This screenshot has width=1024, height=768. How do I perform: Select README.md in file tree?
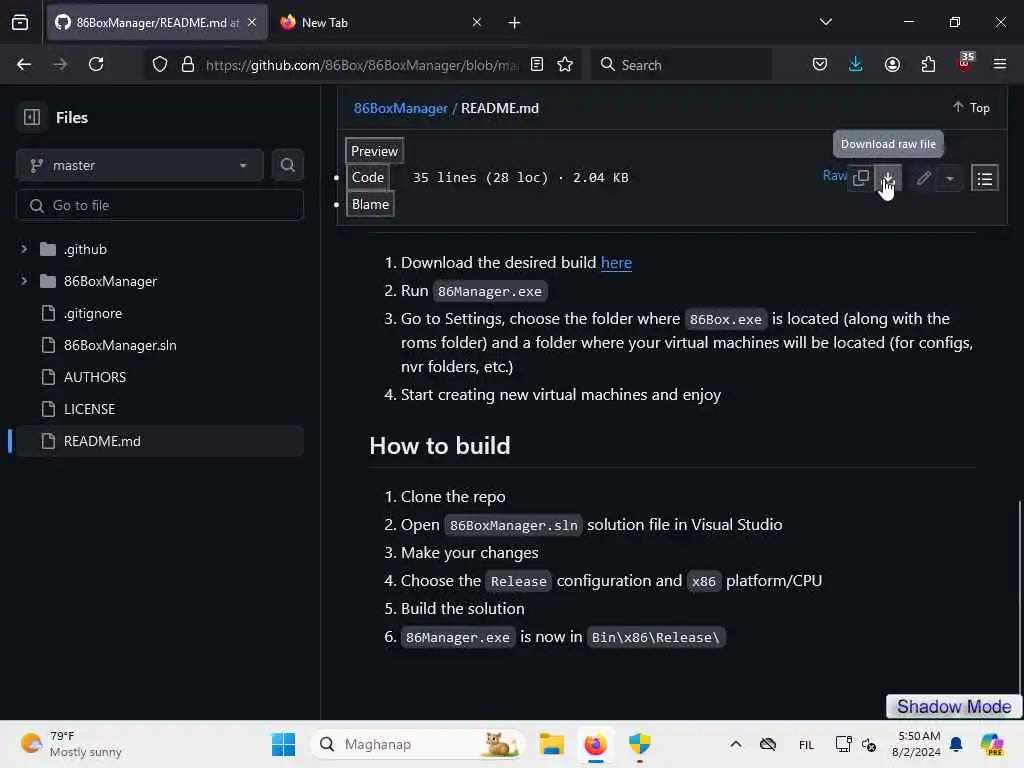click(x=160, y=441)
